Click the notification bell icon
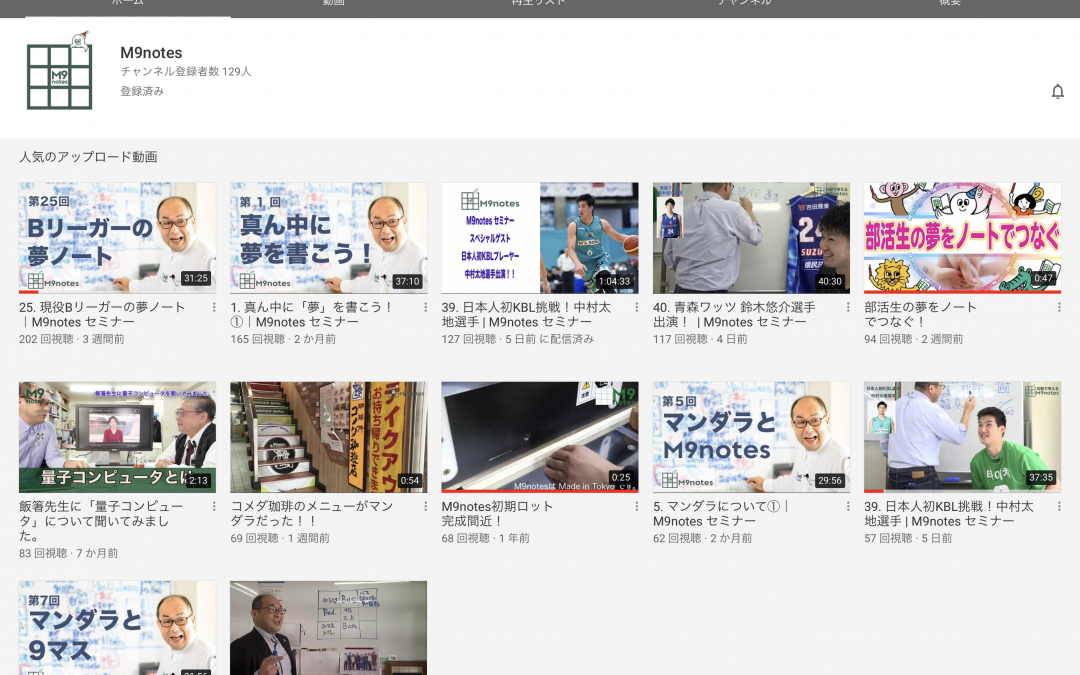 (1057, 92)
